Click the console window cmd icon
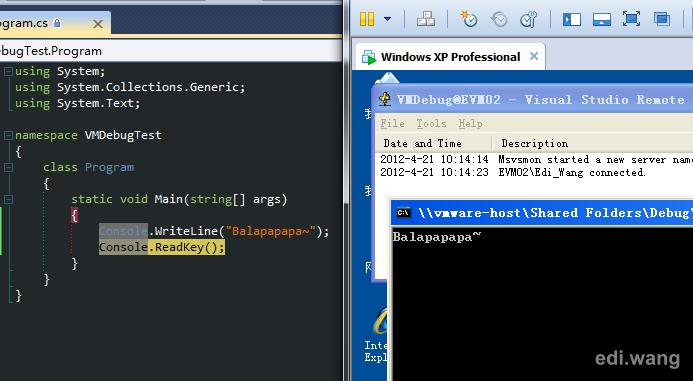 (403, 213)
